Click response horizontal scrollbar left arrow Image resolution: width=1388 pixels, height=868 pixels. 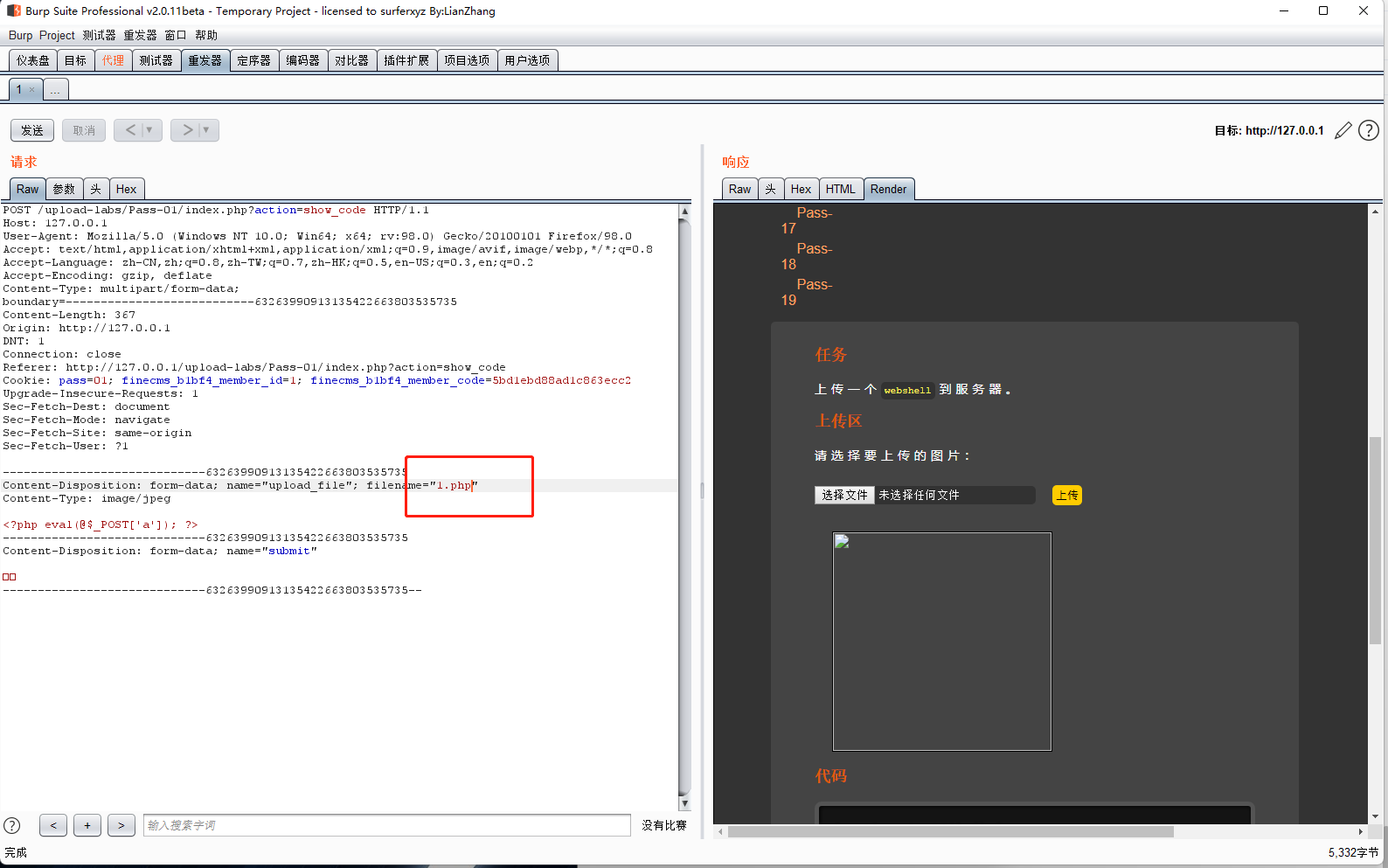click(x=720, y=831)
